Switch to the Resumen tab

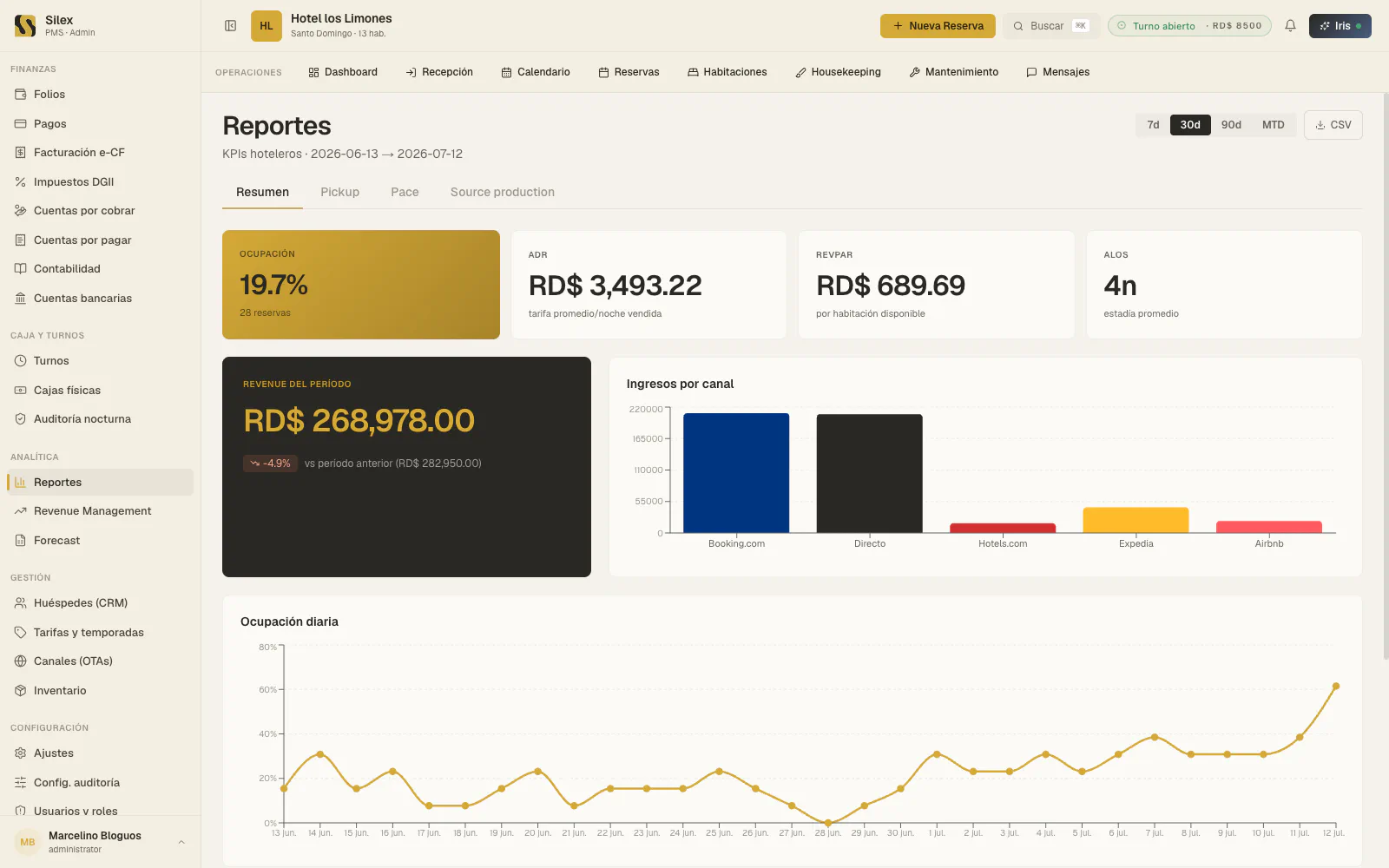262,193
